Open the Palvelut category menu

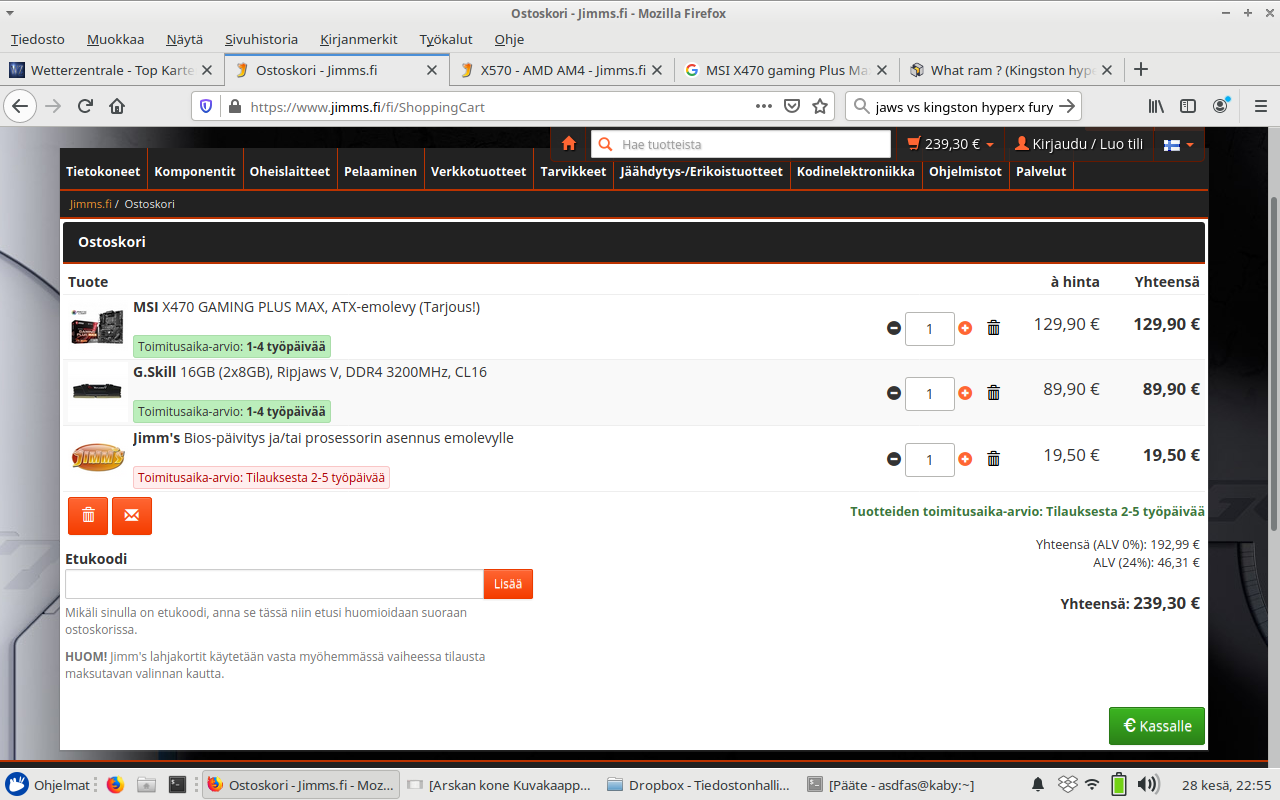1041,171
